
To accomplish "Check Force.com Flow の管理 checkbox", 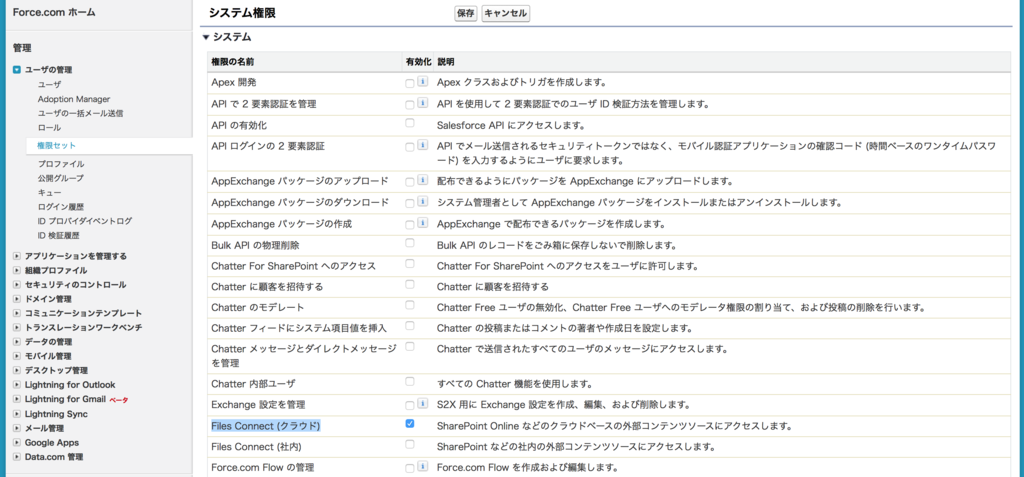I will click(x=409, y=469).
